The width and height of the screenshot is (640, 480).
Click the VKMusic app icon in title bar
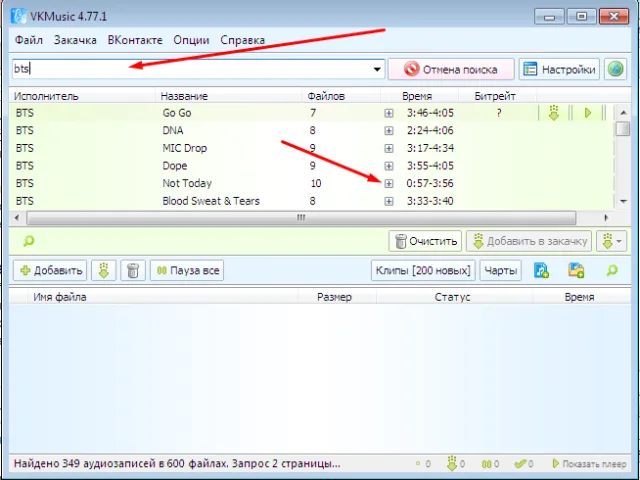point(18,16)
